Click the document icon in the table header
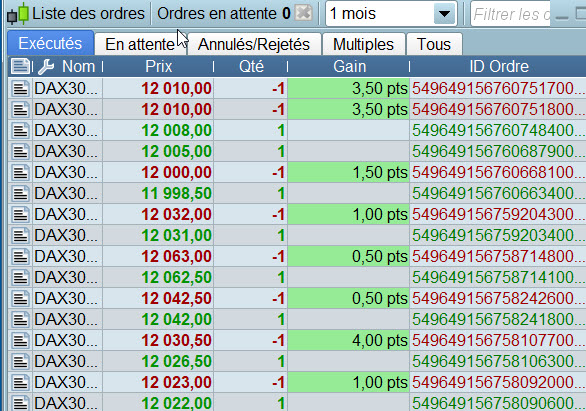The height and width of the screenshot is (411, 586). pyautogui.click(x=20, y=66)
